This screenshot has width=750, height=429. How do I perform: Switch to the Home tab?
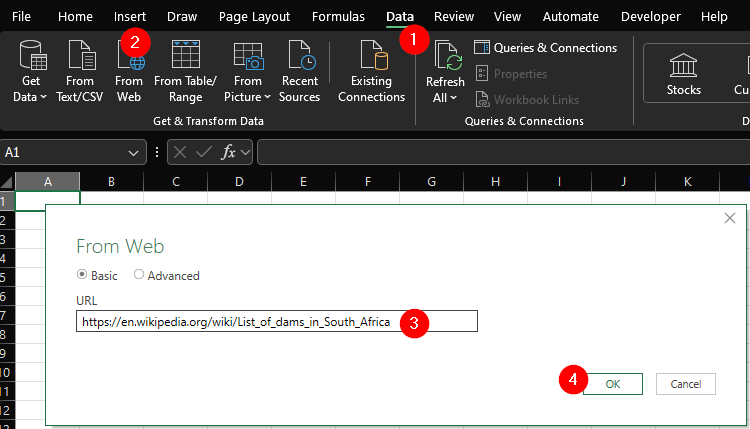click(75, 16)
